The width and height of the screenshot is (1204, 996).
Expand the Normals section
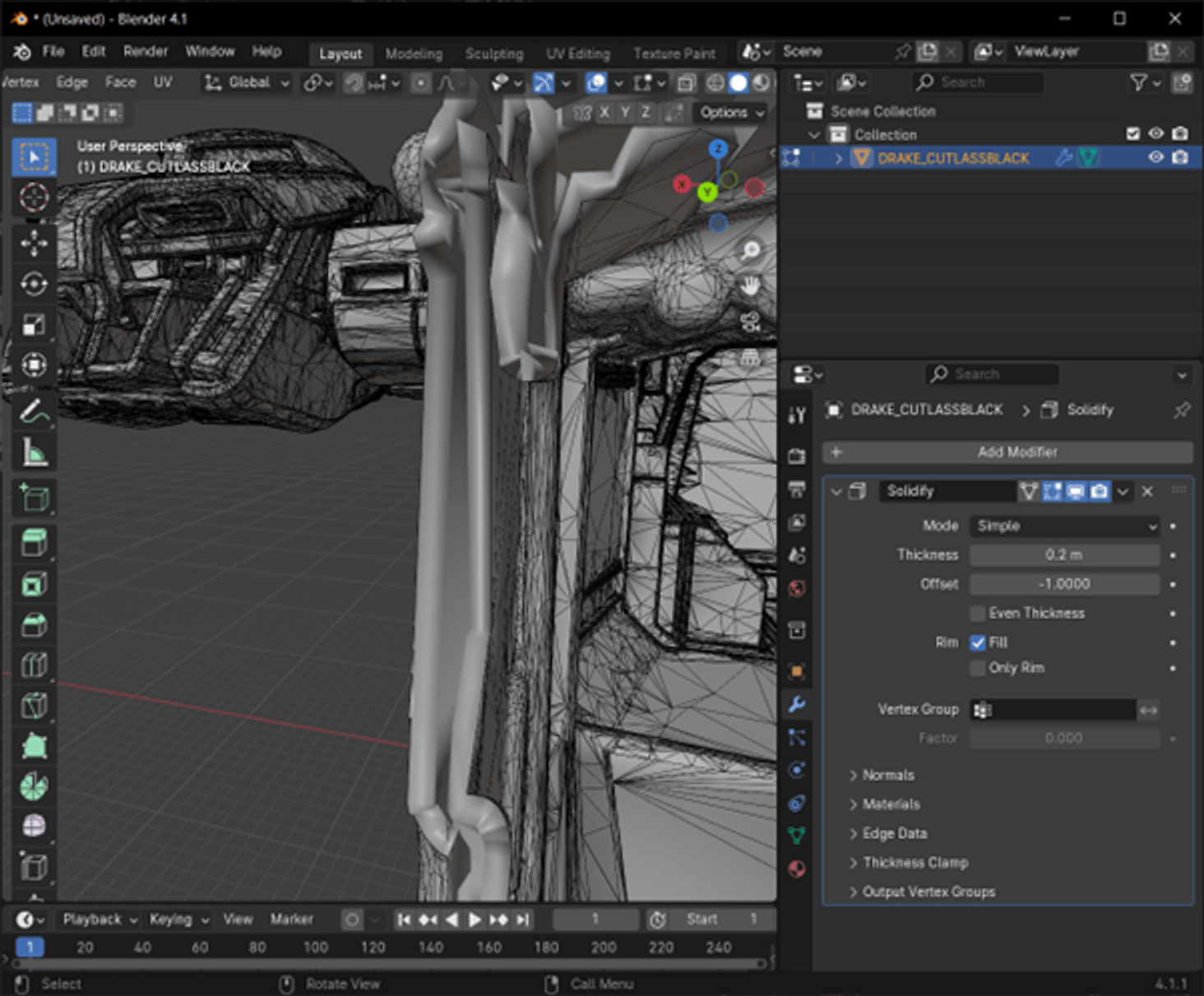coord(888,775)
